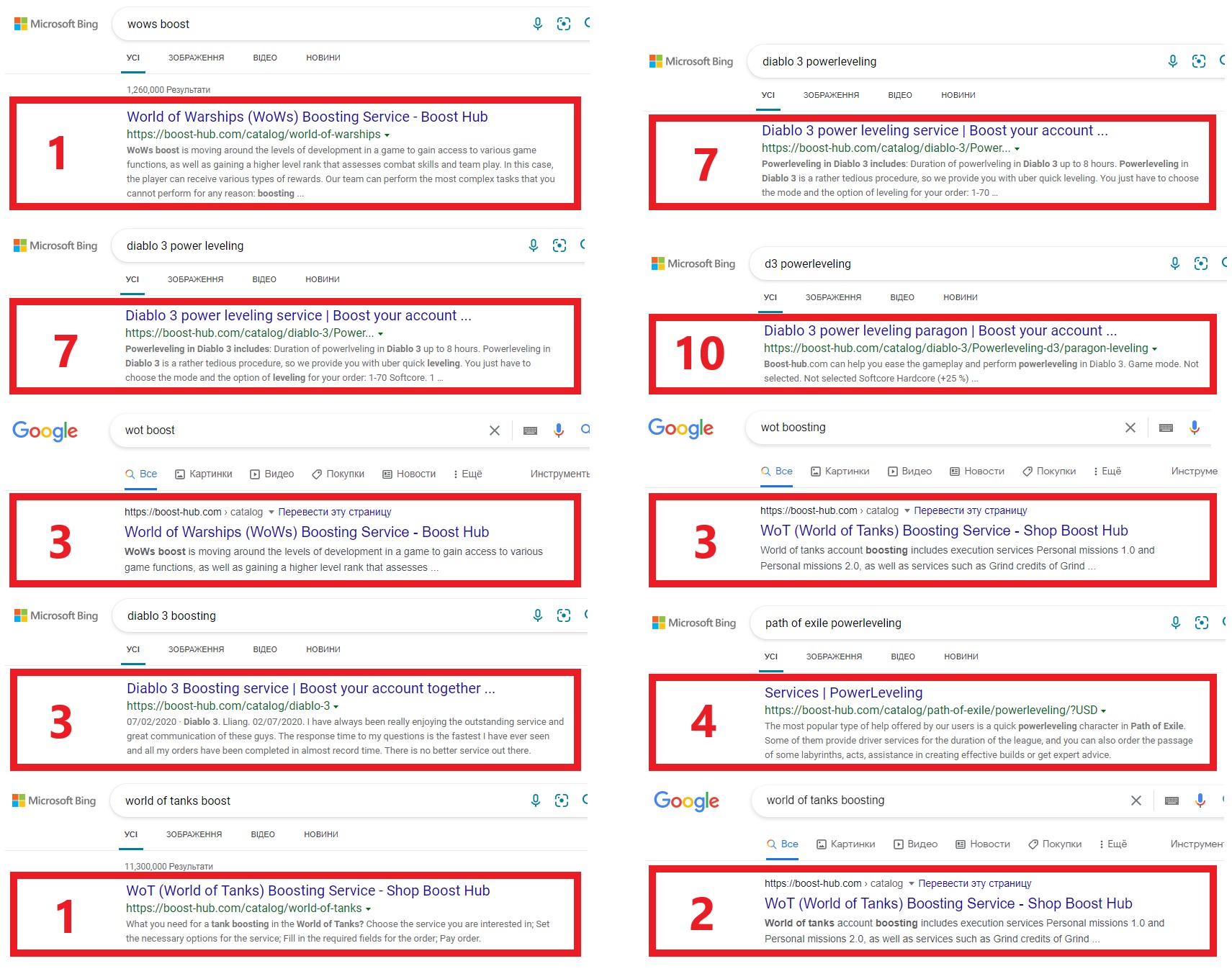Click the mic icon in the 'd3 powerleveling' search
The image size is (1232, 979).
pyautogui.click(x=1175, y=263)
